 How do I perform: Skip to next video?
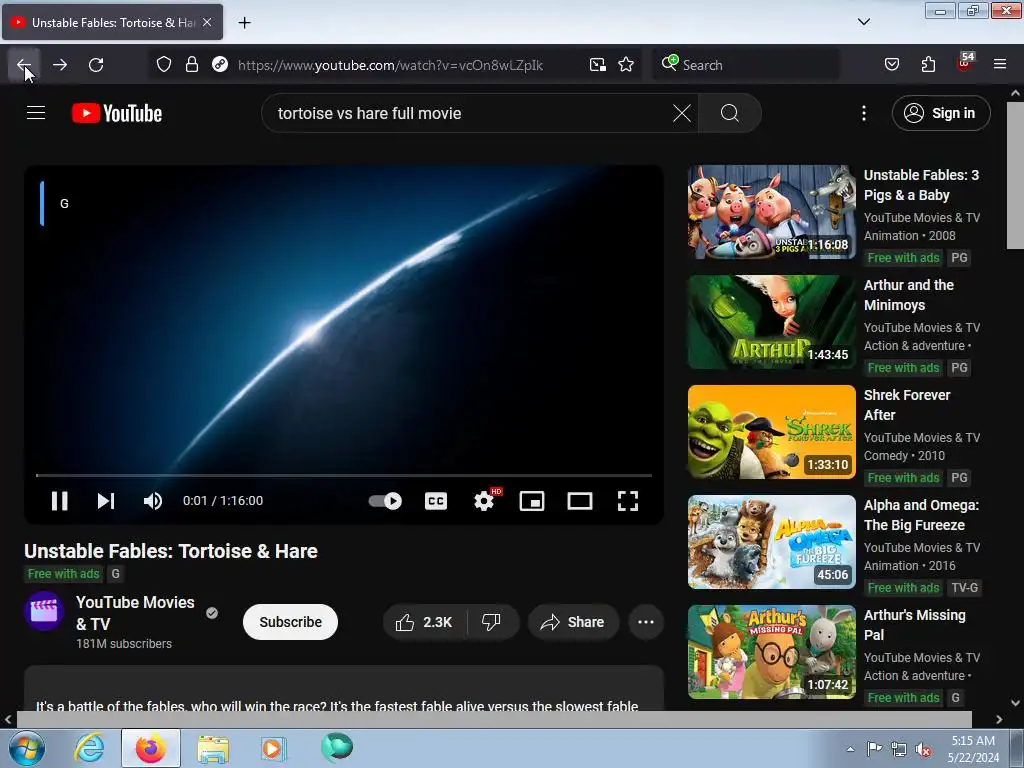tap(106, 501)
